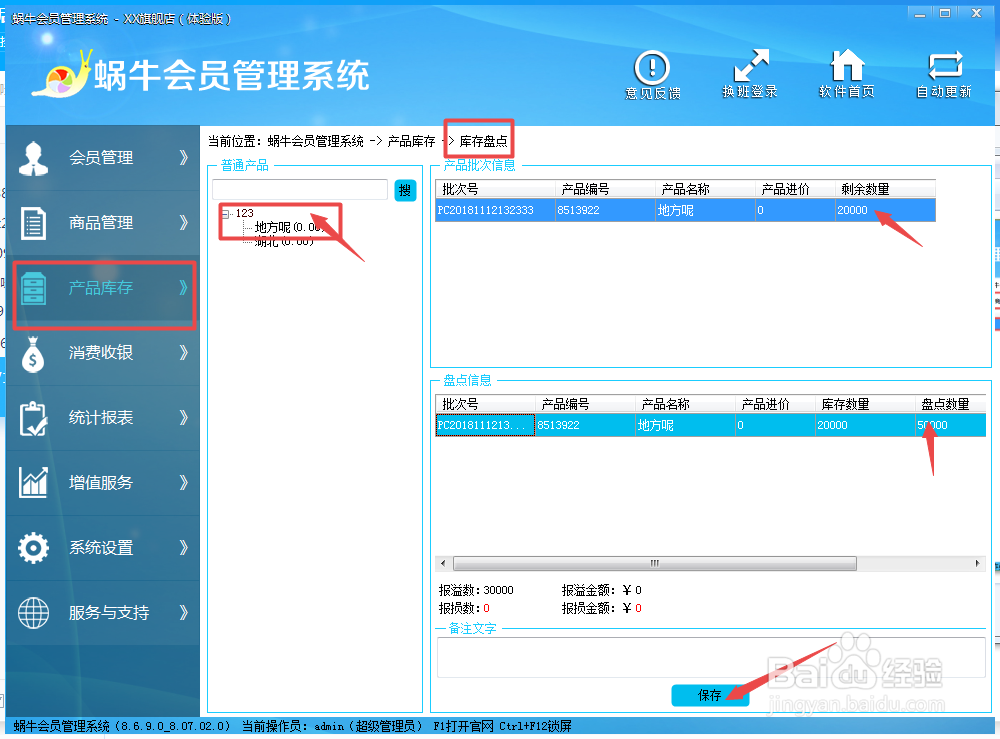
Task: Click 库存数量 column header
Action: point(865,404)
